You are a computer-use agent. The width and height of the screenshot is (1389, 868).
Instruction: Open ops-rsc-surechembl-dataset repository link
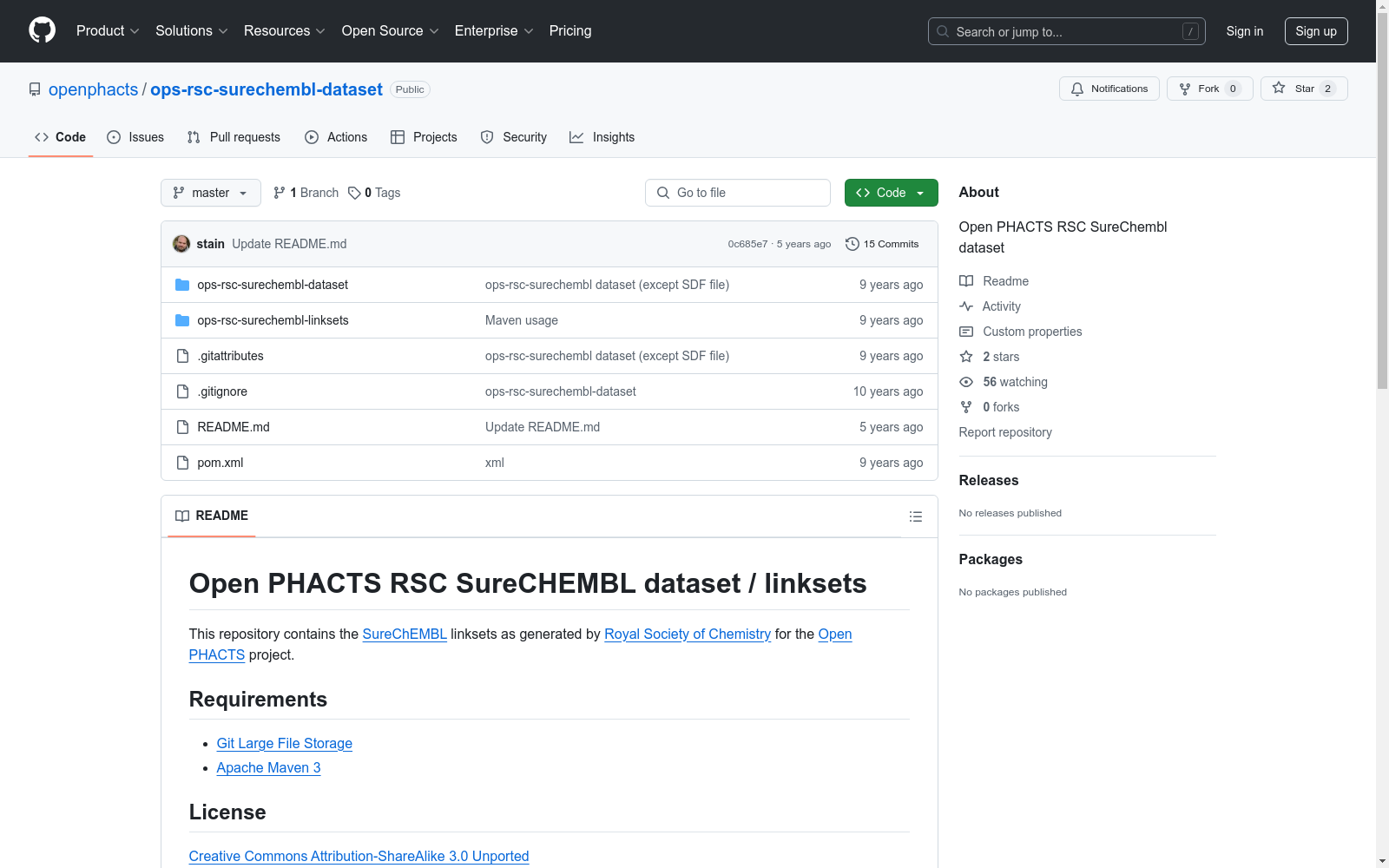pyautogui.click(x=267, y=89)
